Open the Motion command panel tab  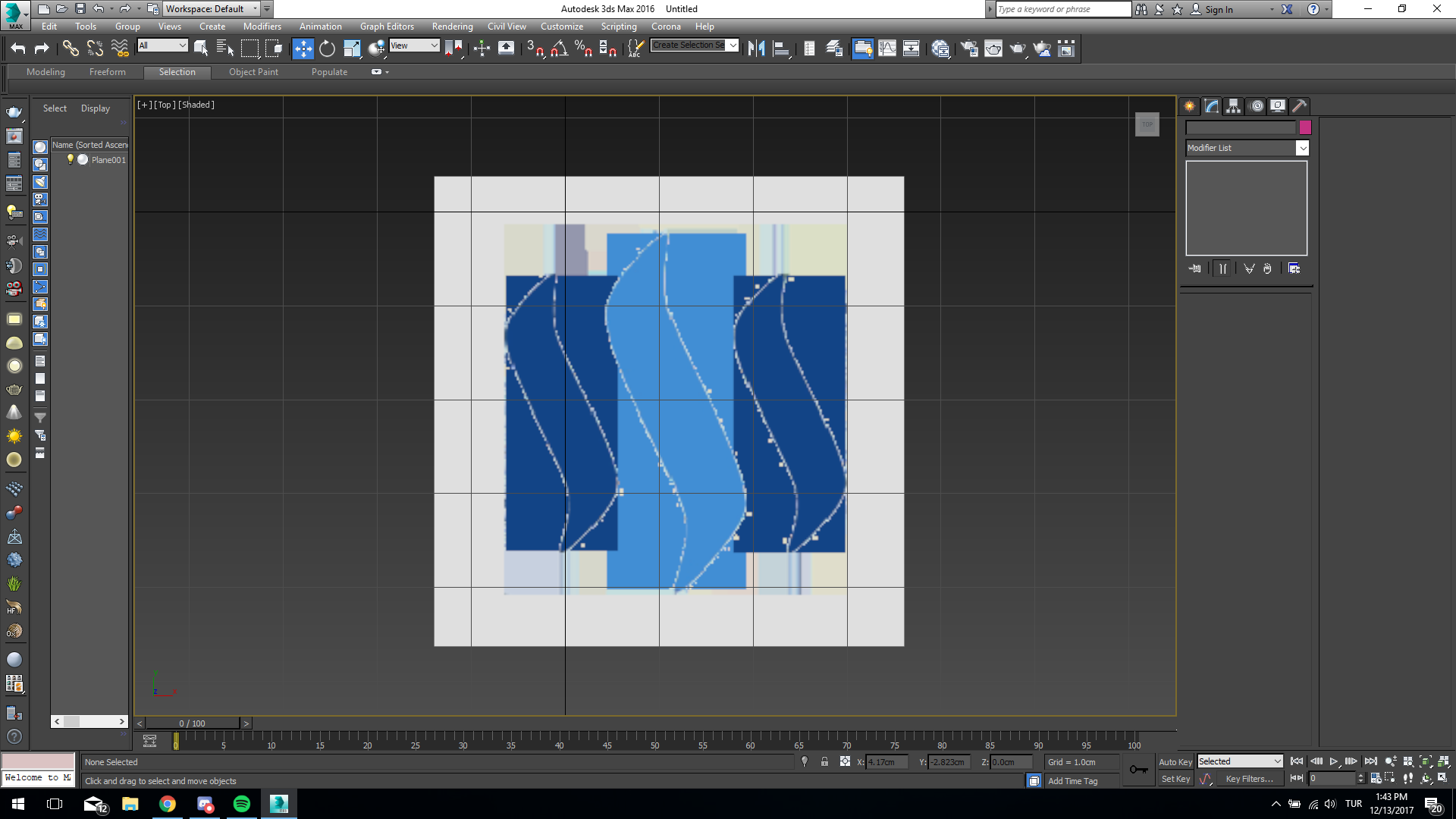(x=1257, y=106)
